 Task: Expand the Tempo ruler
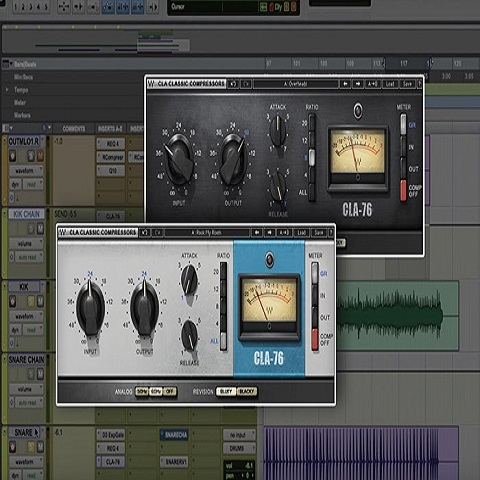7,90
